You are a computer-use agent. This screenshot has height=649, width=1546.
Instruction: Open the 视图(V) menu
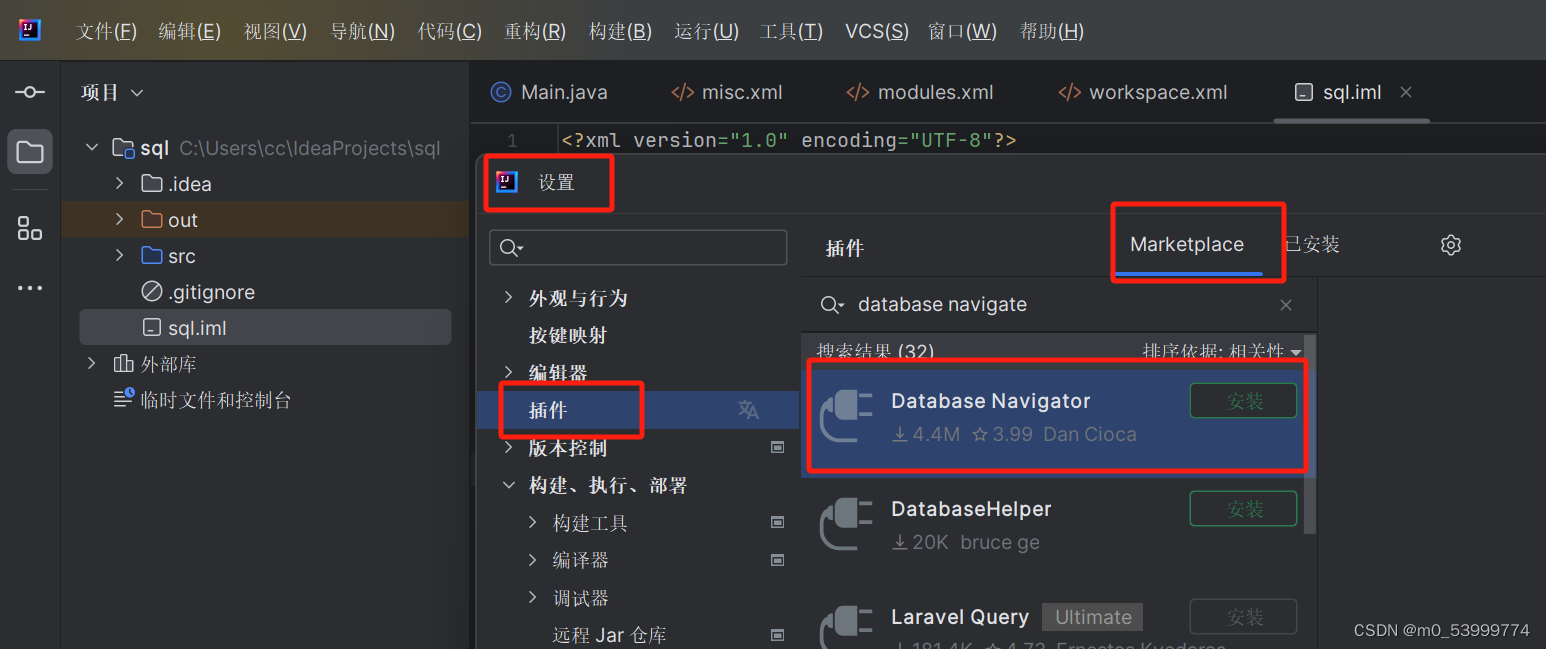(x=275, y=31)
